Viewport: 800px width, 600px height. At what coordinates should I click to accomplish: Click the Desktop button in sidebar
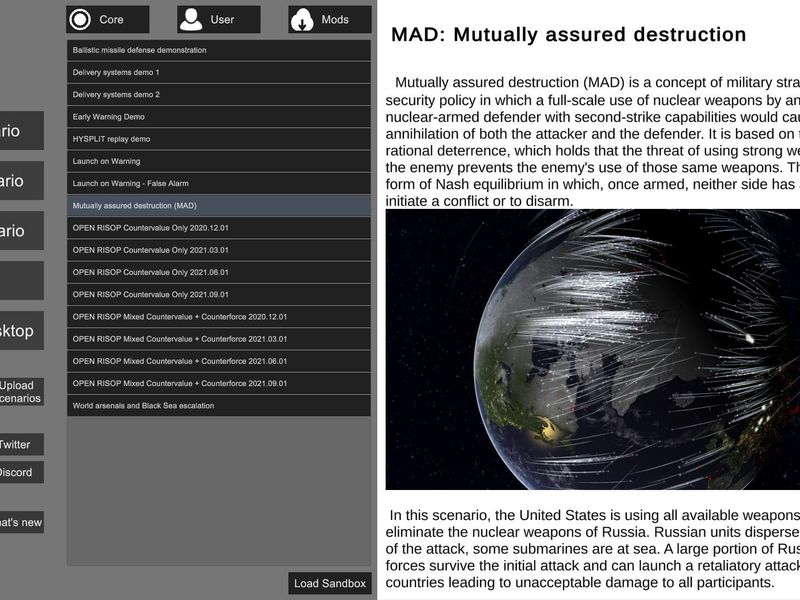(x=21, y=331)
